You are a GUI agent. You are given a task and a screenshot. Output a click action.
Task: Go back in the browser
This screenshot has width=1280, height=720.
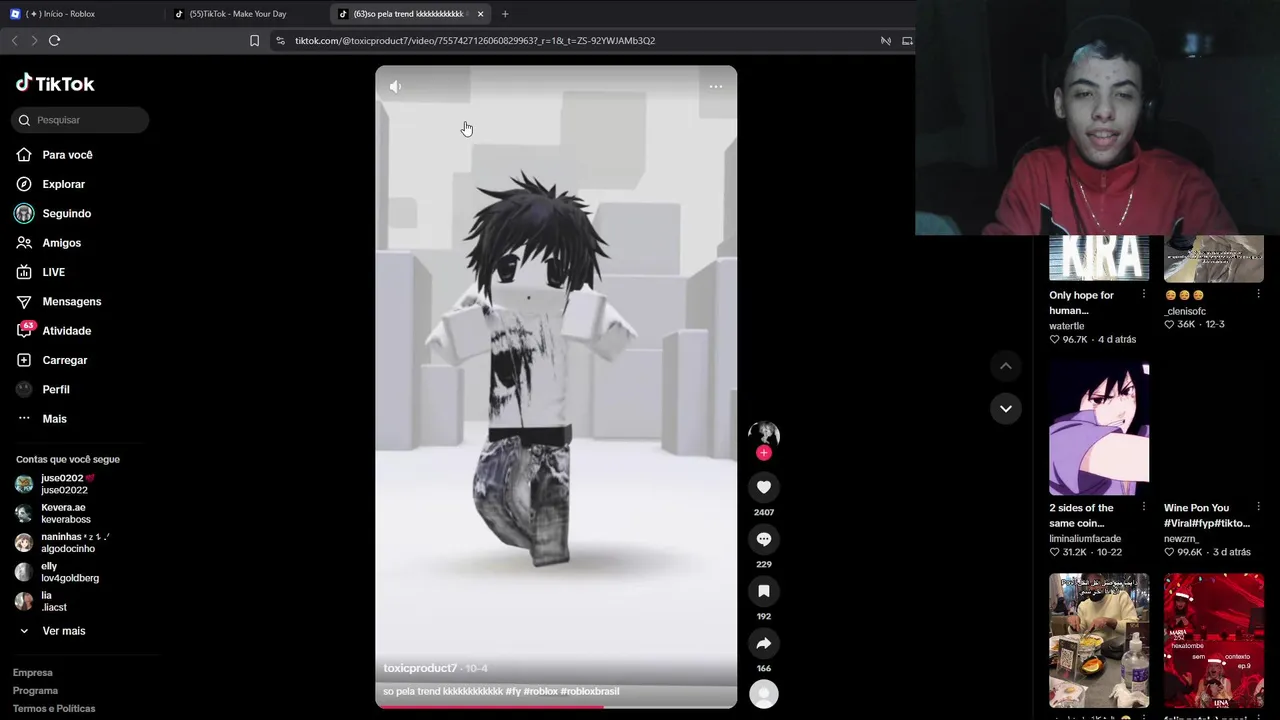14,41
